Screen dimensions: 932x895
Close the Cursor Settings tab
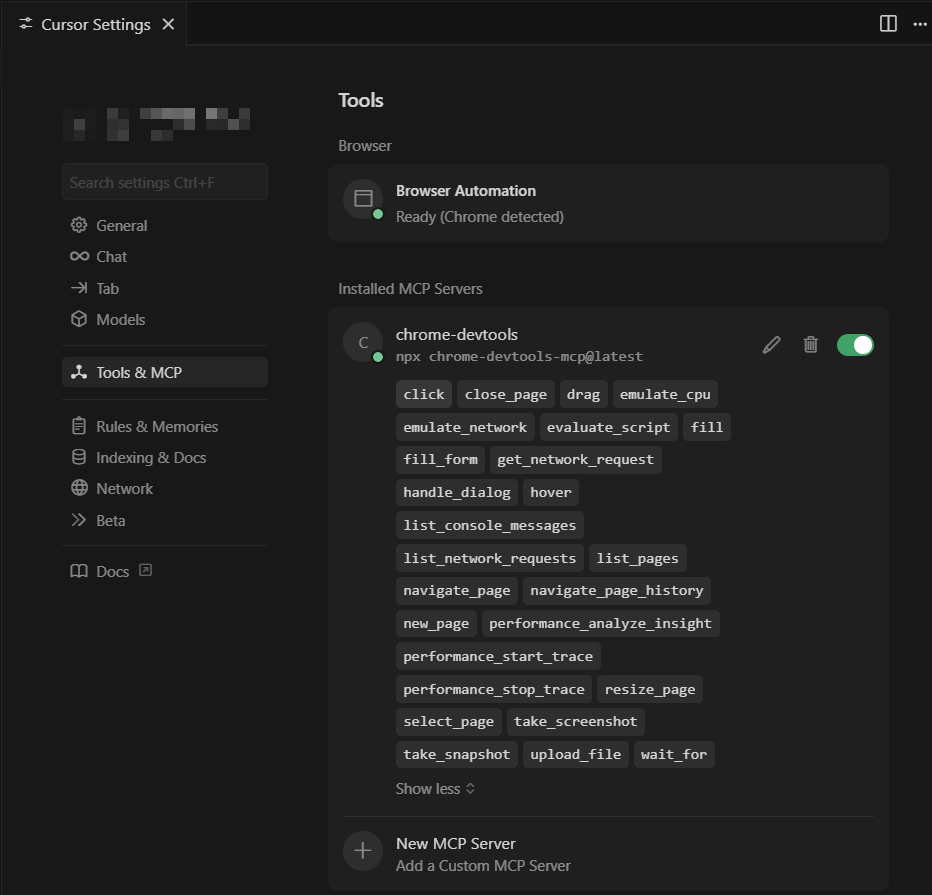(x=168, y=24)
